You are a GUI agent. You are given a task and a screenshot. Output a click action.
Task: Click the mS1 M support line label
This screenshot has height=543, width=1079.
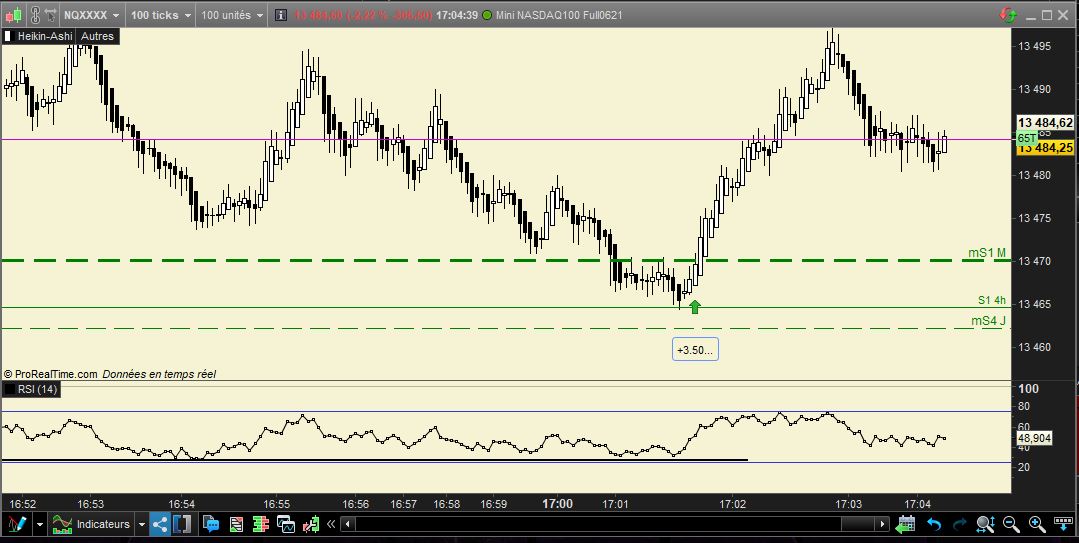(987, 253)
